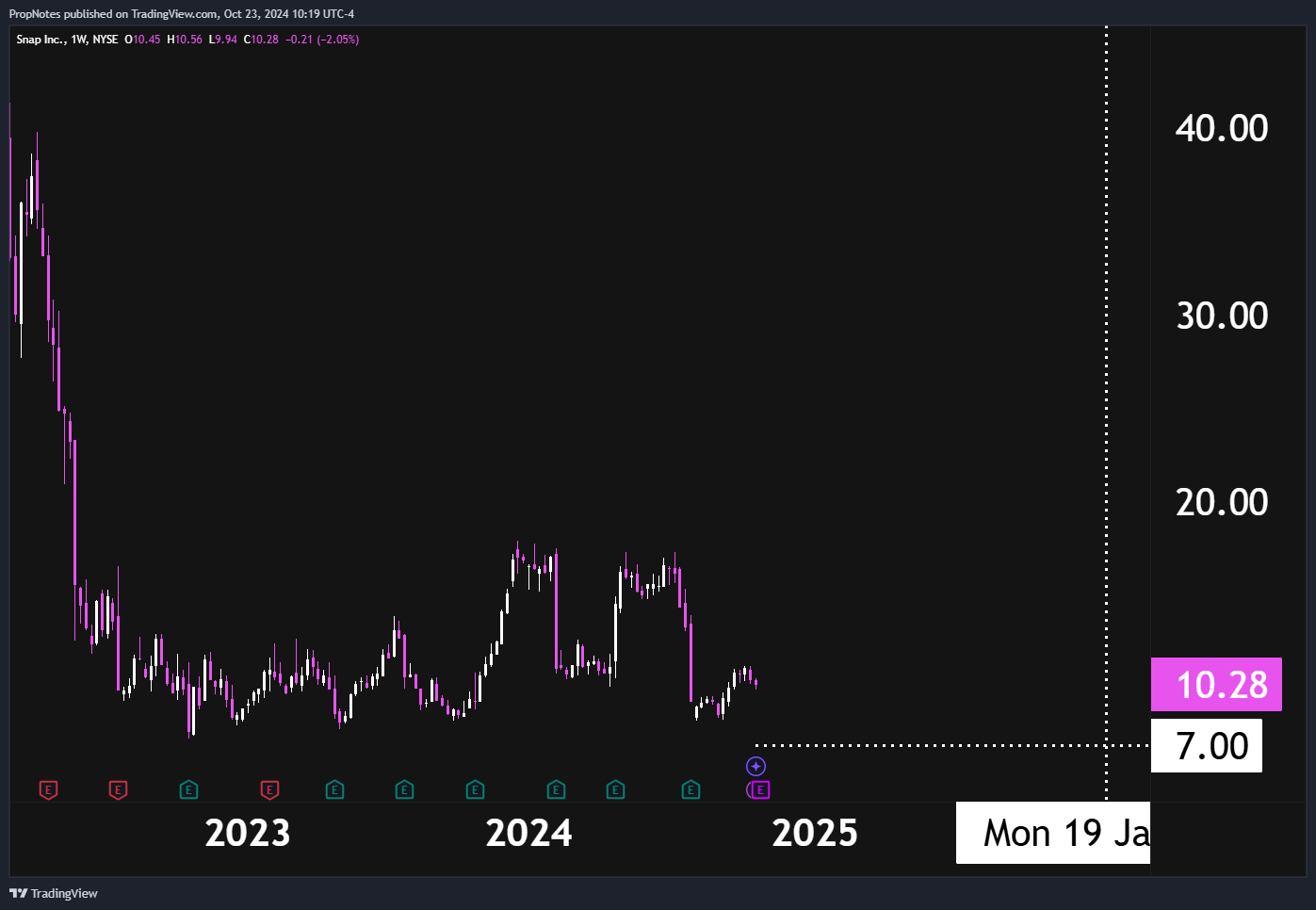
Task: Click the Mon 19 Ja crosshair date label
Action: click(1053, 833)
